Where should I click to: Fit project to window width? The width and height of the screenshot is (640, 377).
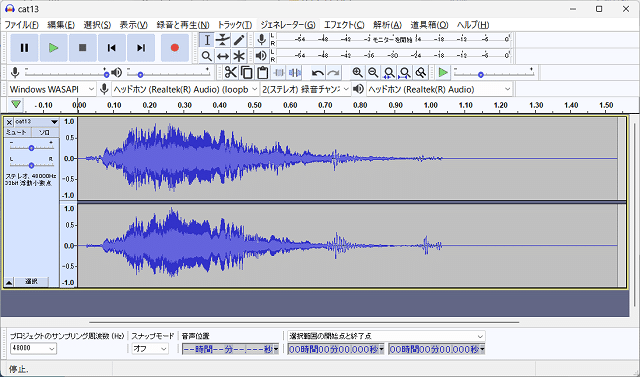404,73
